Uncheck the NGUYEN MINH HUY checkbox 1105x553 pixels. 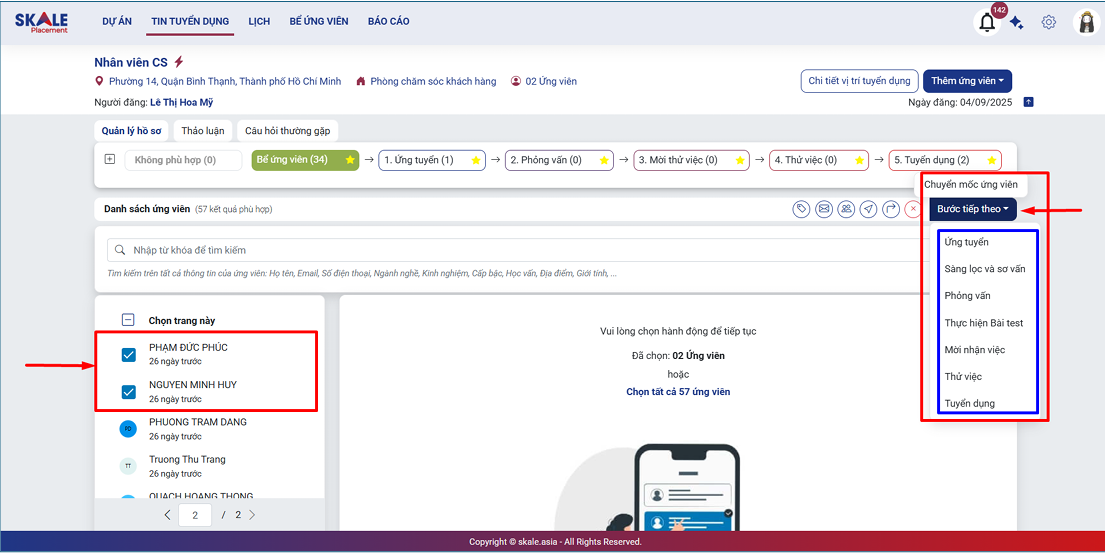tap(128, 391)
